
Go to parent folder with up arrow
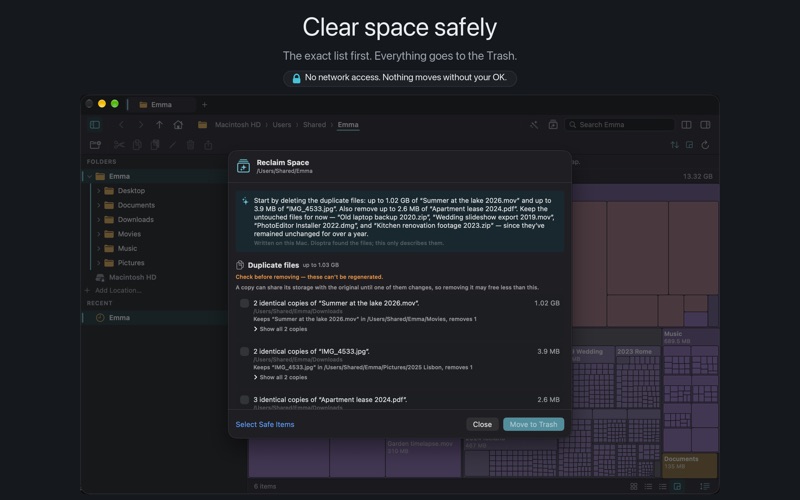(x=159, y=124)
